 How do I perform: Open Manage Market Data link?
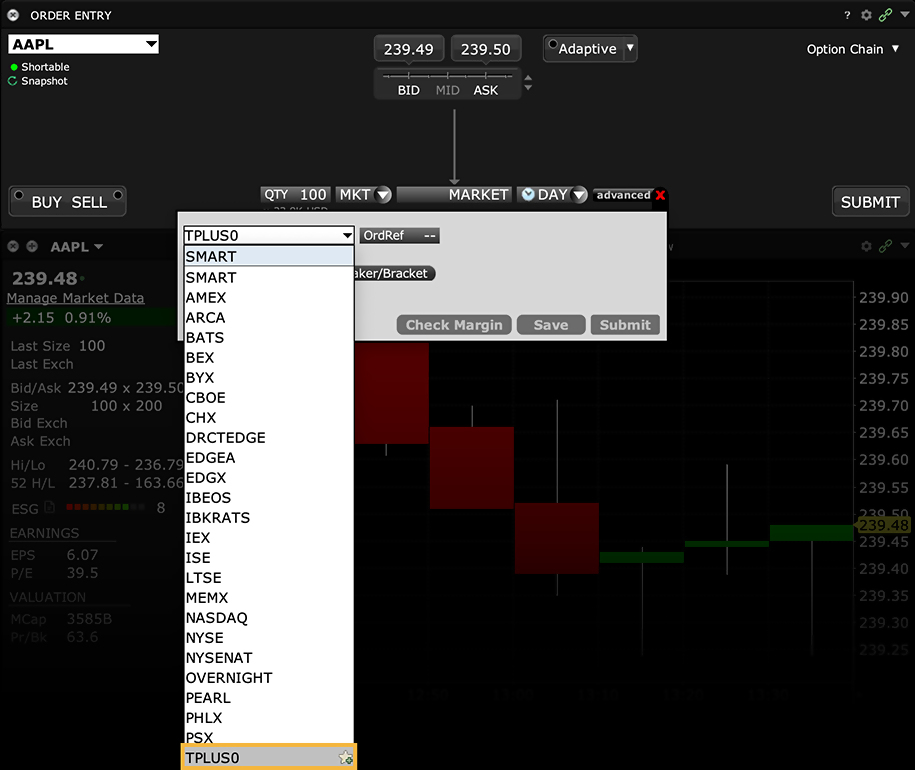[x=75, y=298]
